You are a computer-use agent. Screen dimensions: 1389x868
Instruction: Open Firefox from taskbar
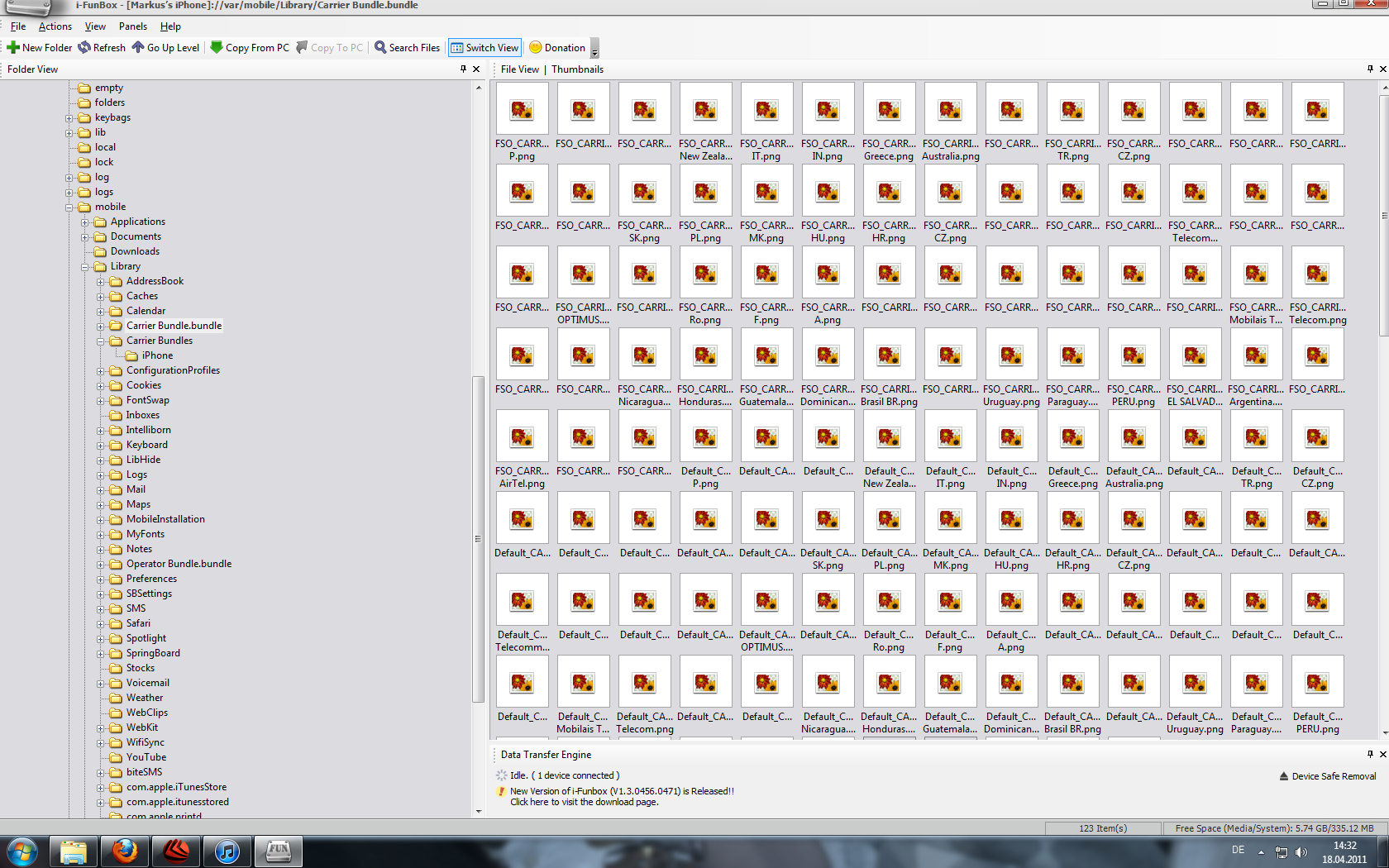point(125,851)
